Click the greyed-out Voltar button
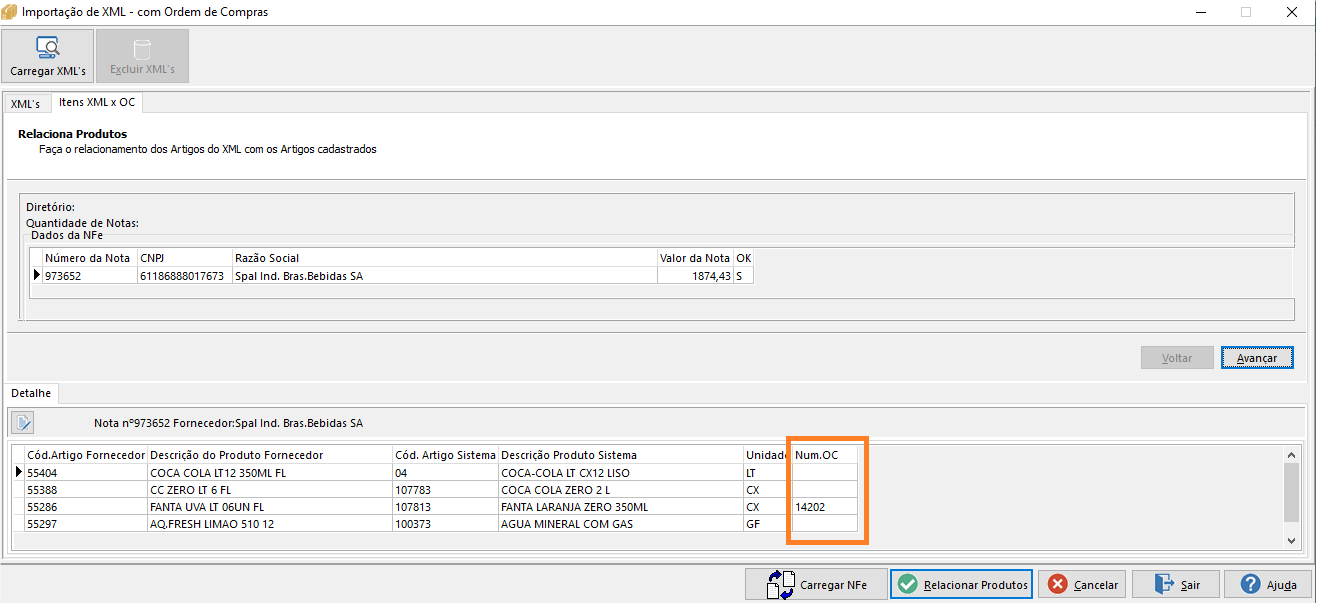The height and width of the screenshot is (606, 1320). coord(1177,358)
